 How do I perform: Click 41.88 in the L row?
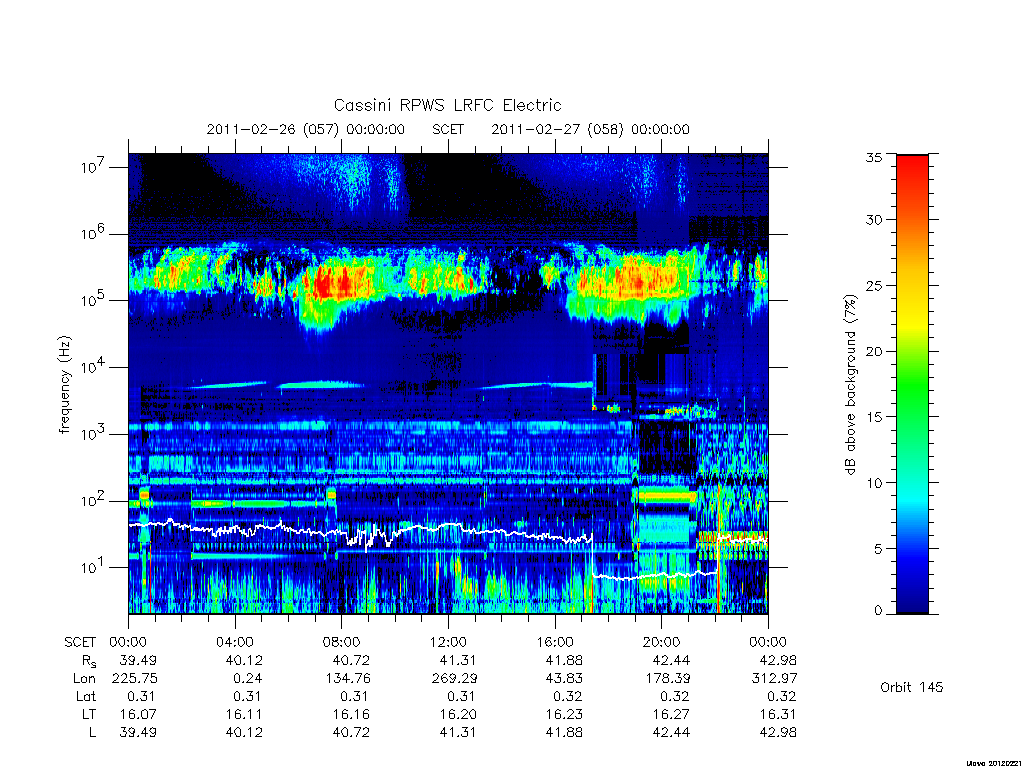pyautogui.click(x=564, y=733)
